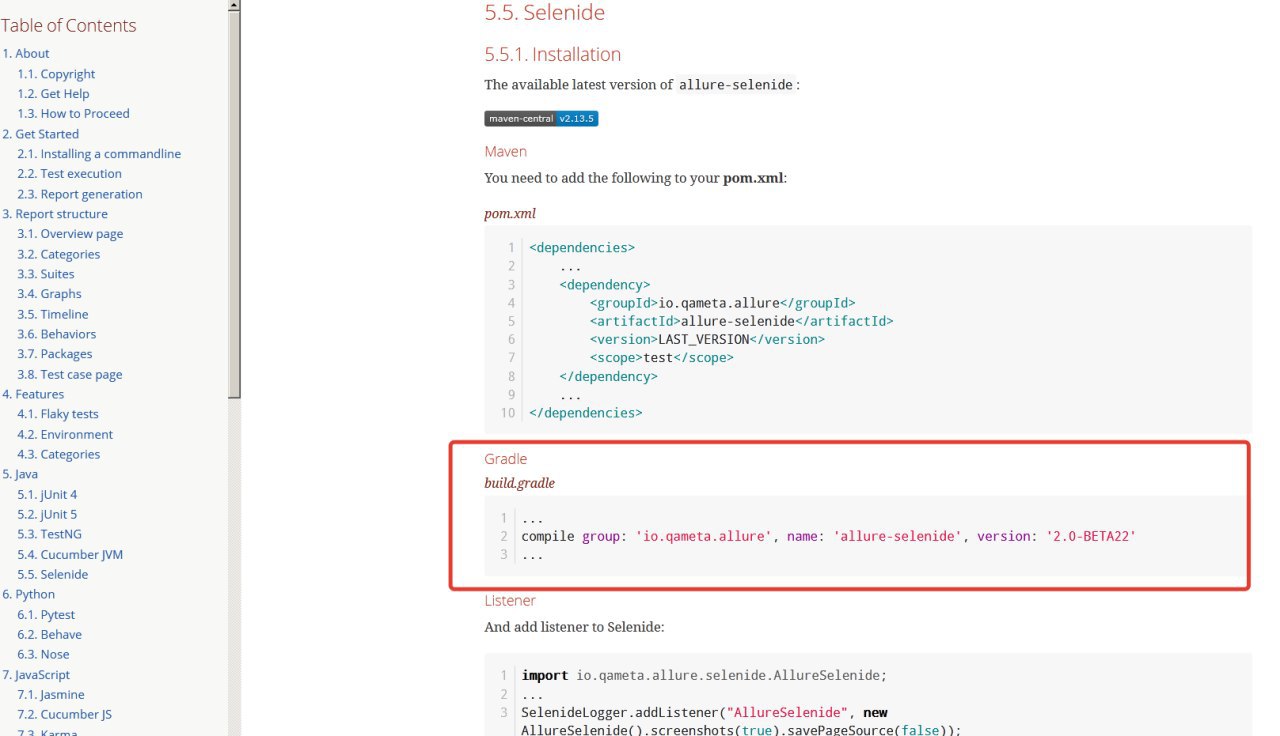Go to '2.1. Installing a commandline'
This screenshot has width=1280, height=736.
(99, 154)
